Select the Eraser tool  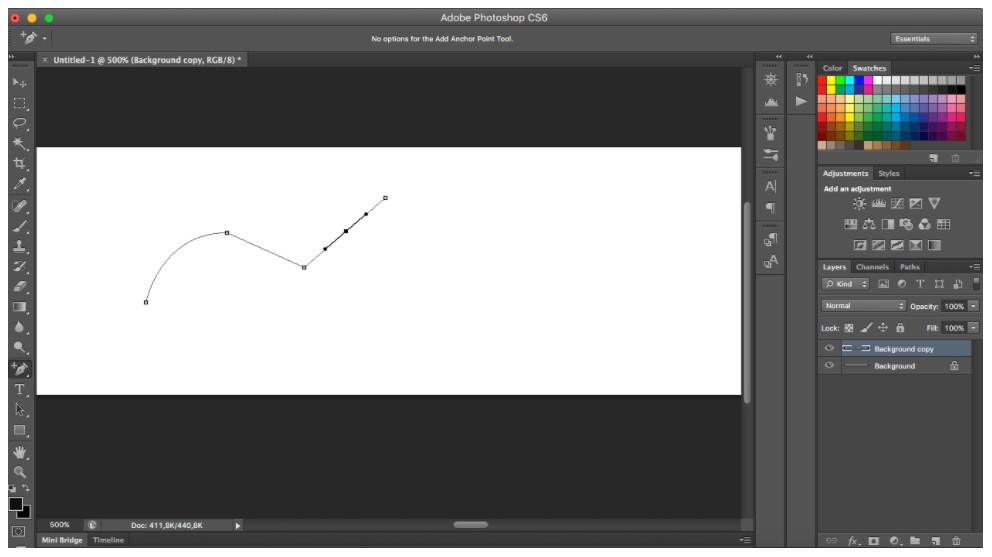tap(20, 287)
